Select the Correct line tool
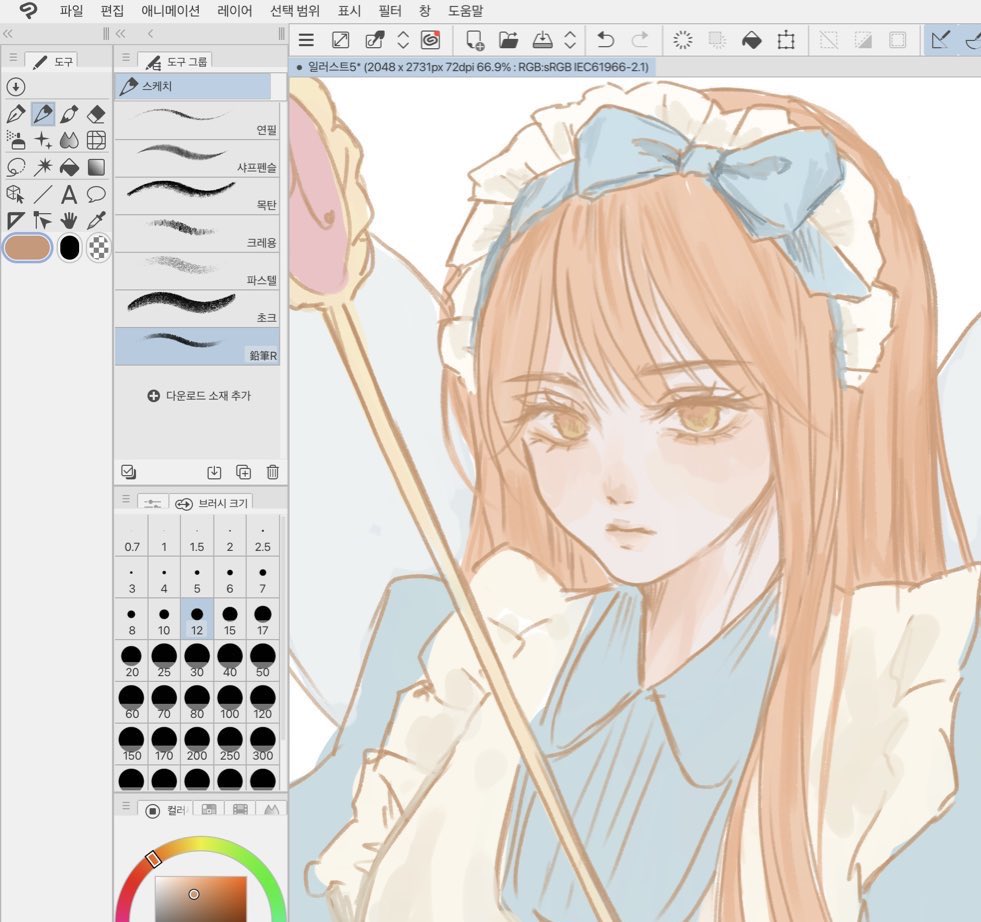981x922 pixels. tap(43, 220)
